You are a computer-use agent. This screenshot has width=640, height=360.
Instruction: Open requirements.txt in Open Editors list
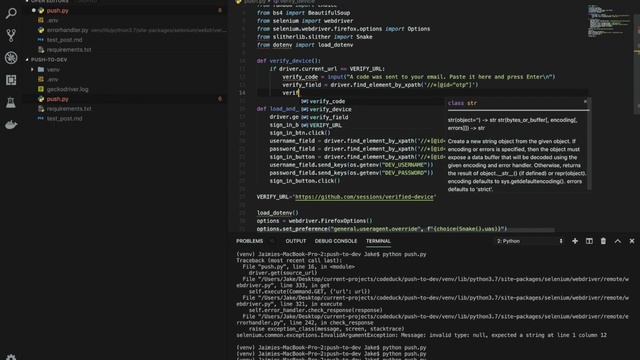69,50
